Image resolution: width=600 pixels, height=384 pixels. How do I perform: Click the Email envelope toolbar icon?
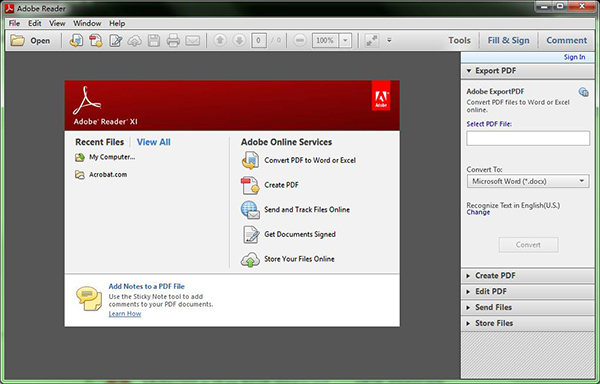tap(192, 41)
